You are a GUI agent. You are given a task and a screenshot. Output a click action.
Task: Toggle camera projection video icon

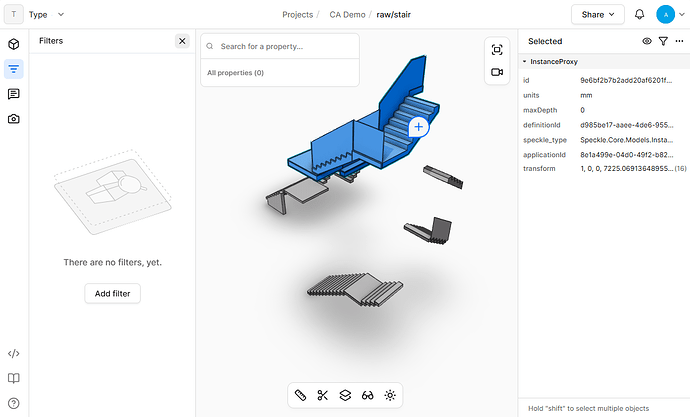click(497, 72)
